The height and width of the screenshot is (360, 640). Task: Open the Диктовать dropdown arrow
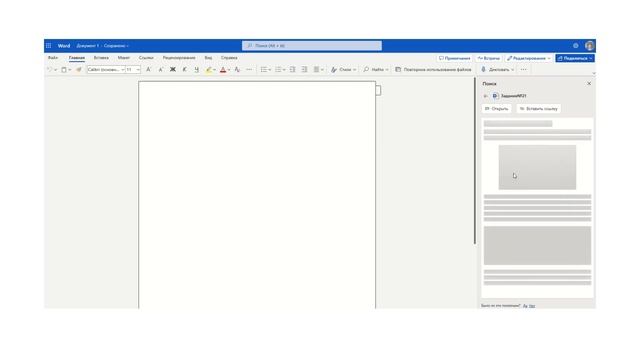[513, 70]
